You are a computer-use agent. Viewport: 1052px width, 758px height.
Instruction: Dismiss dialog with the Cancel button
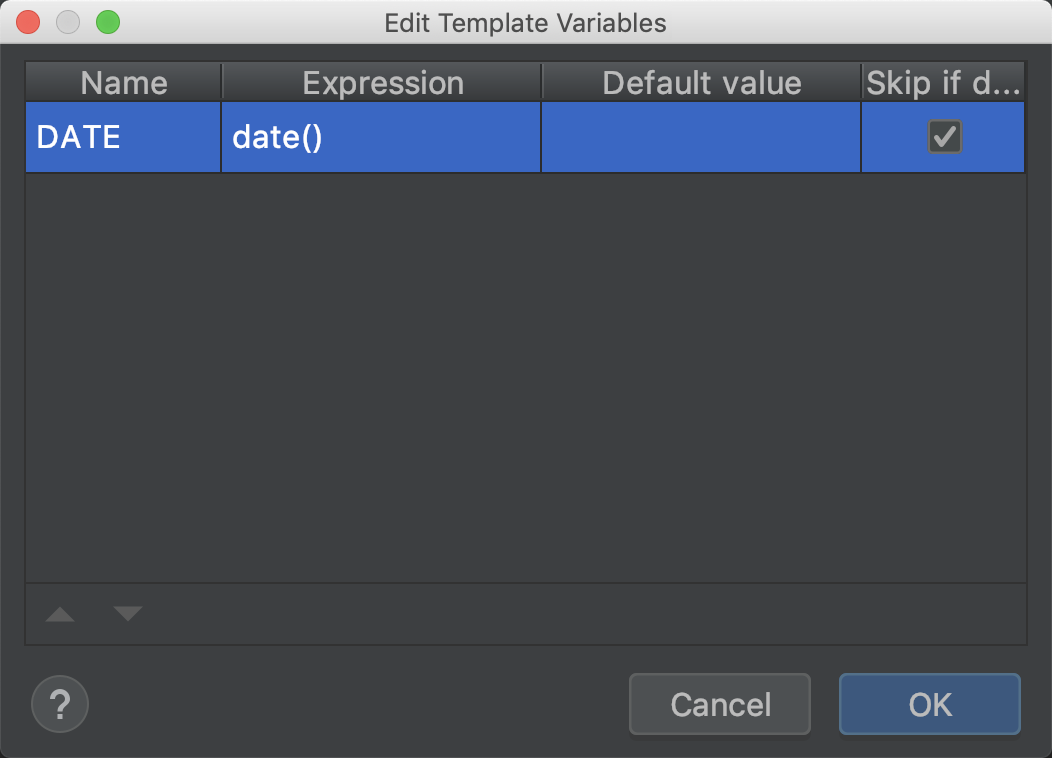tap(720, 704)
